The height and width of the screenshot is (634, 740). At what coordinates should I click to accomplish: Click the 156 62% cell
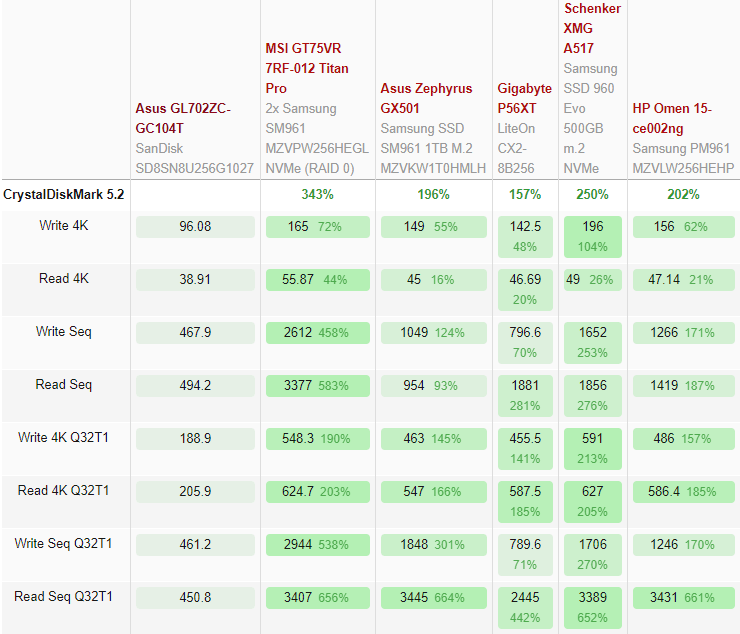[x=684, y=227]
